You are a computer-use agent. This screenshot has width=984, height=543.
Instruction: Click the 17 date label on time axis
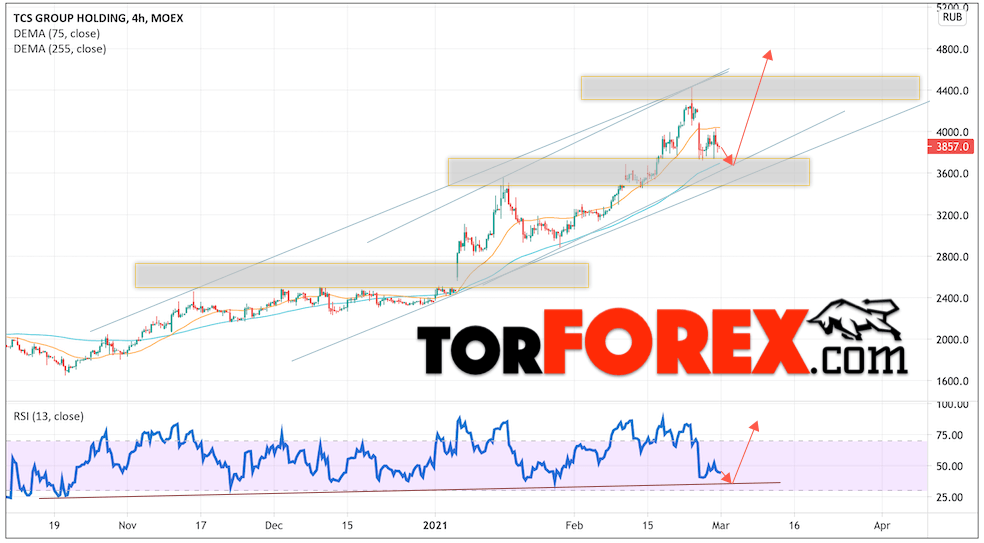[200, 525]
